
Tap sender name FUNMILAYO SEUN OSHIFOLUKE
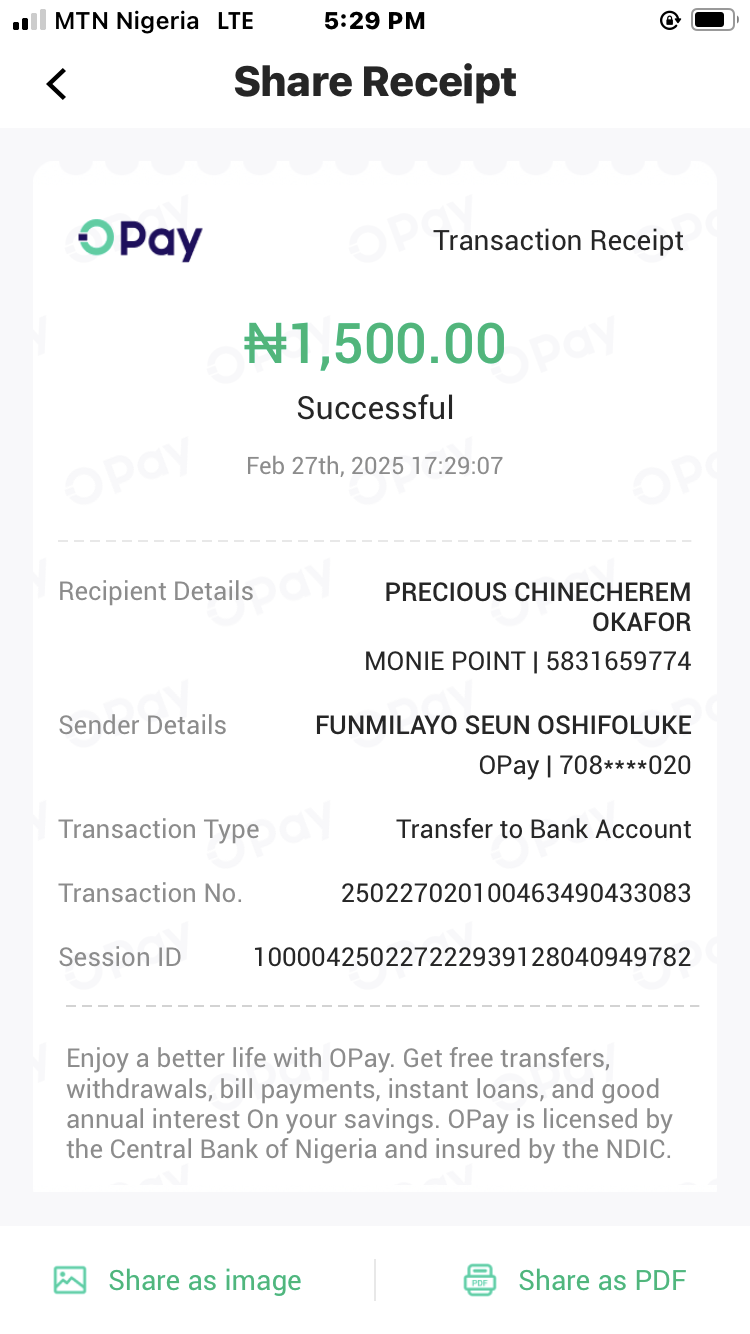[503, 725]
